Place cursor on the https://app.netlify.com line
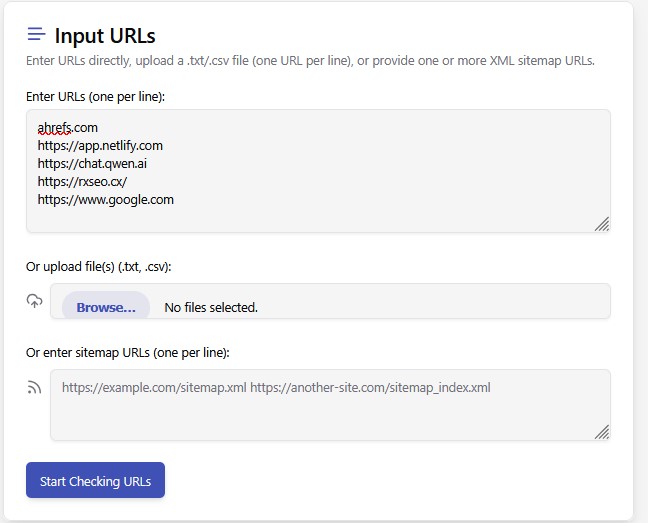The width and height of the screenshot is (648, 523). coord(100,146)
